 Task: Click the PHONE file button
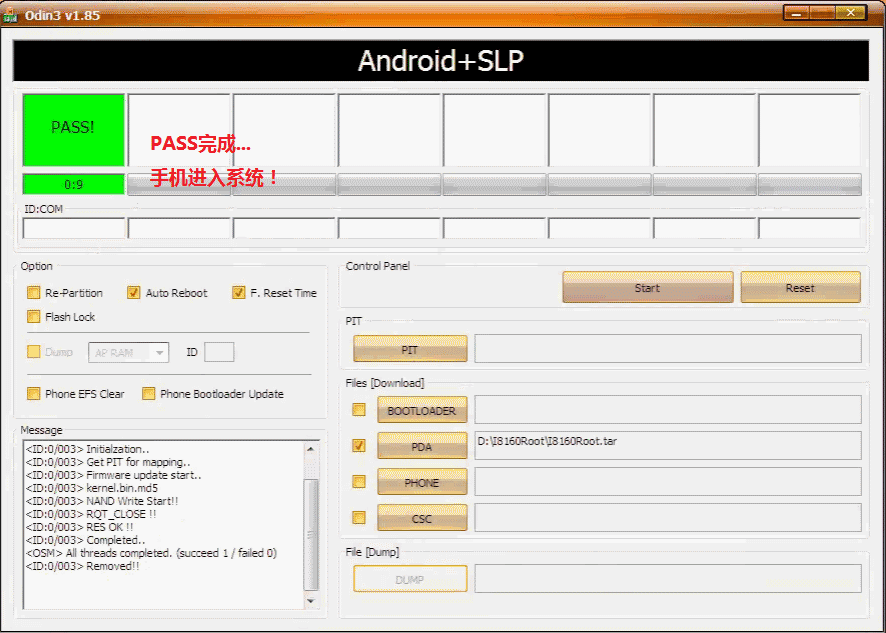[422, 482]
